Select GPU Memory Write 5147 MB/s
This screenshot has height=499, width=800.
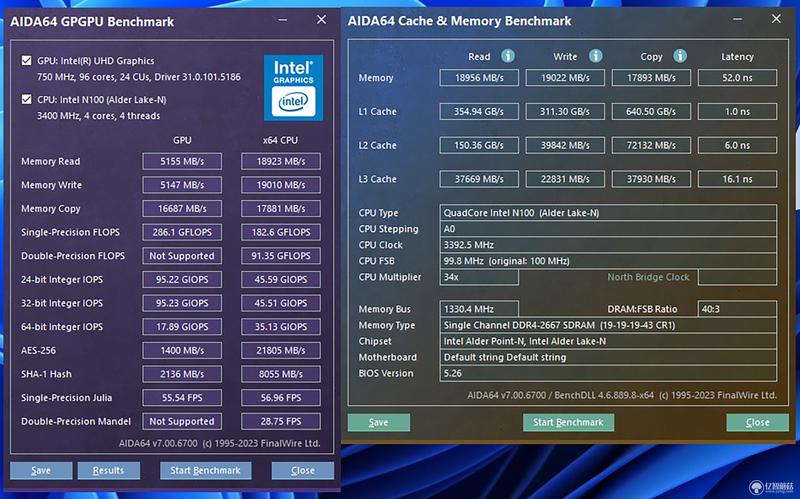182,185
